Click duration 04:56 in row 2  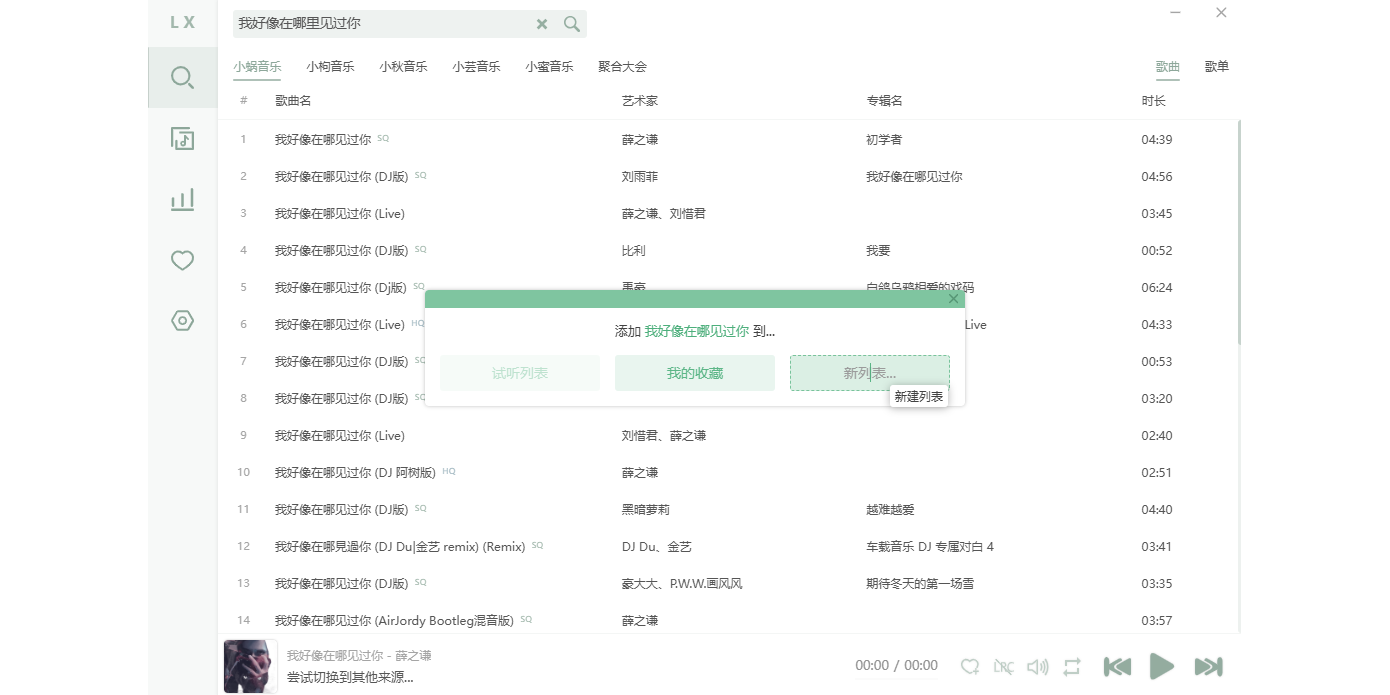pyautogui.click(x=1157, y=177)
